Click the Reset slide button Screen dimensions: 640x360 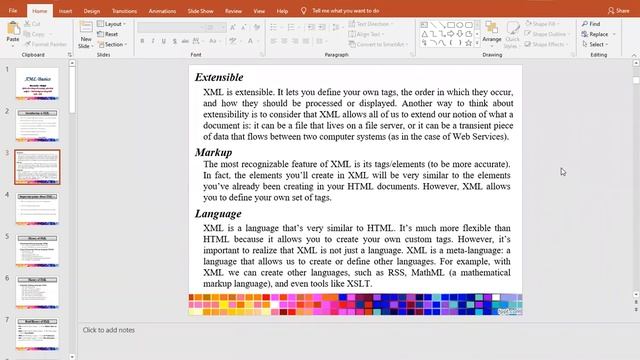pyautogui.click(x=108, y=34)
